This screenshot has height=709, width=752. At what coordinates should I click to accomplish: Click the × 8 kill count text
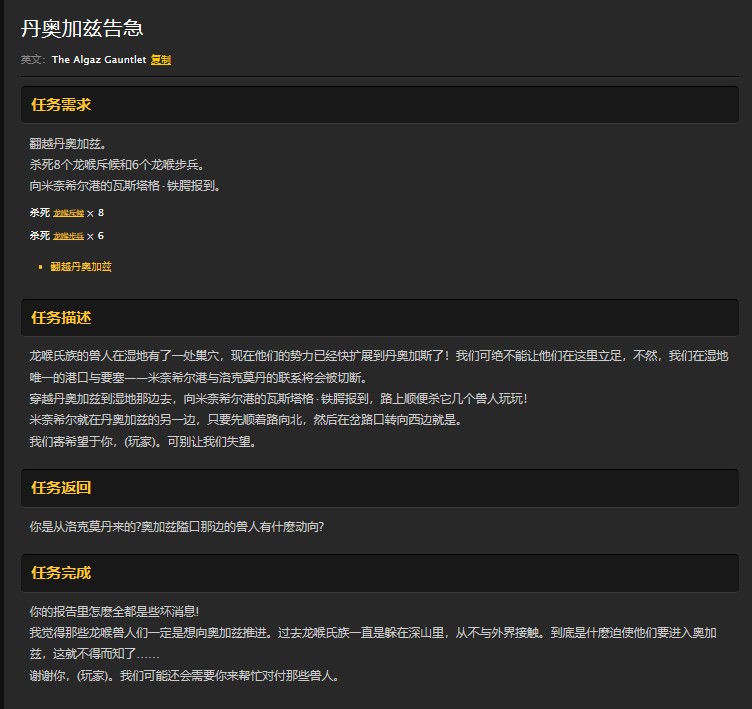click(x=95, y=213)
